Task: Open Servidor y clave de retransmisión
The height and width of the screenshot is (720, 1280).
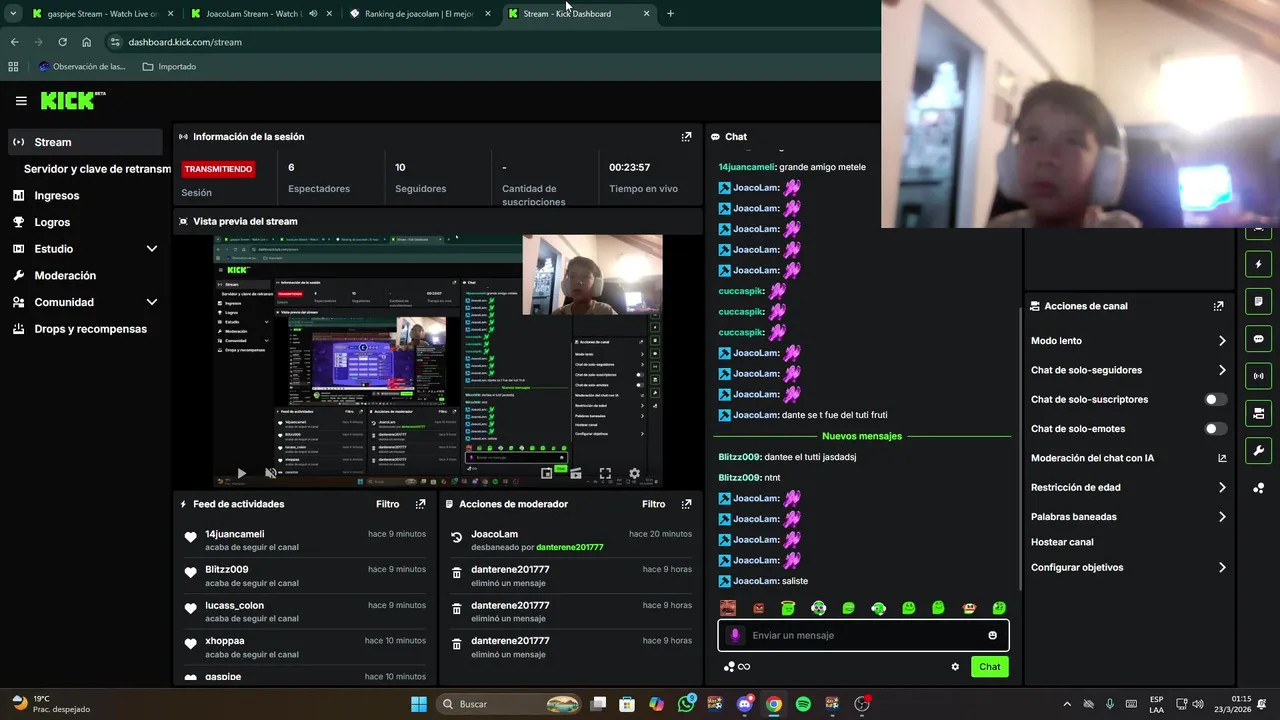Action: point(97,169)
